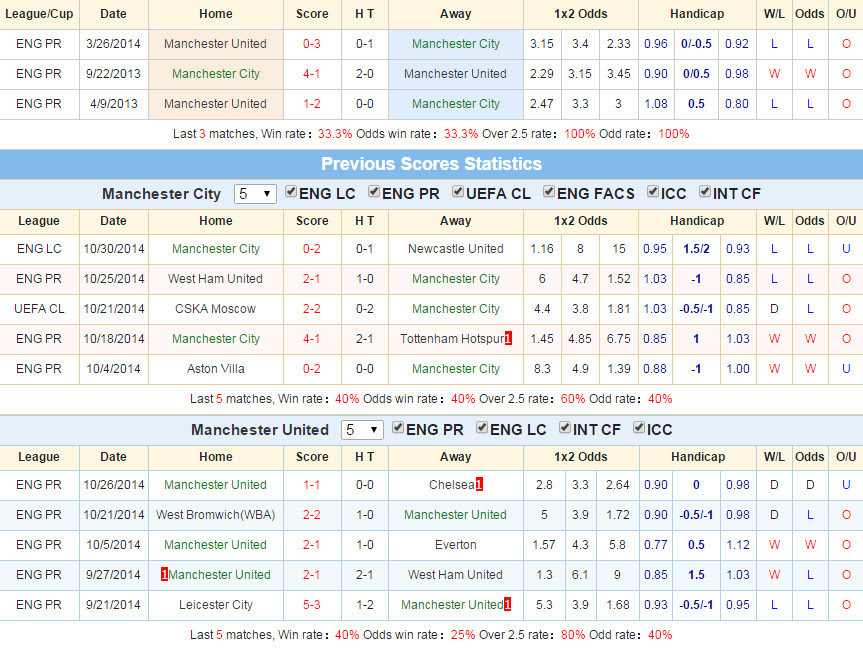Open Manchester United match count dropdown
Screen dimensions: 863x649
(x=362, y=430)
